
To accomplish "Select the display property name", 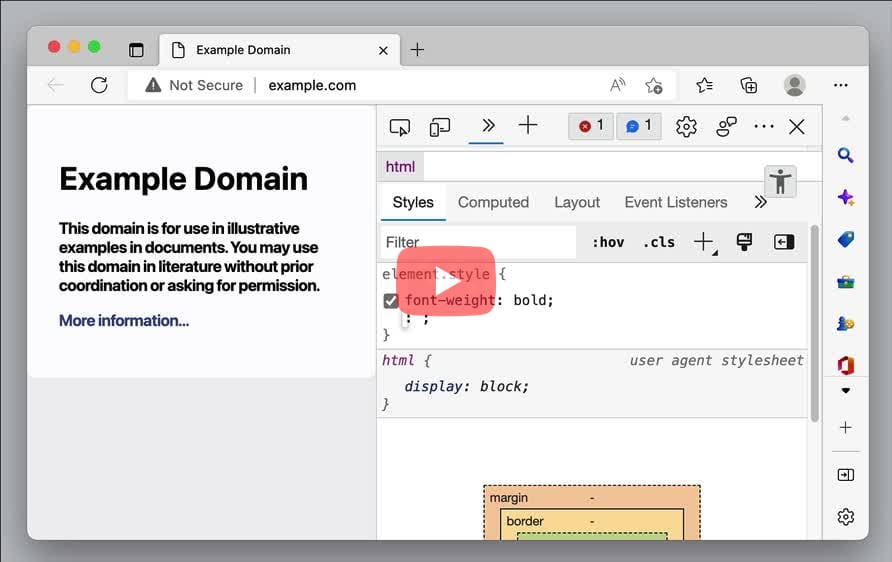I will pos(434,387).
